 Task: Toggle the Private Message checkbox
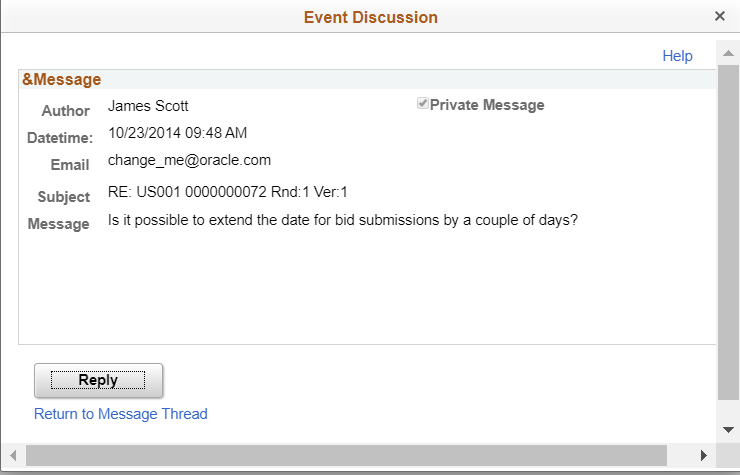[x=422, y=103]
